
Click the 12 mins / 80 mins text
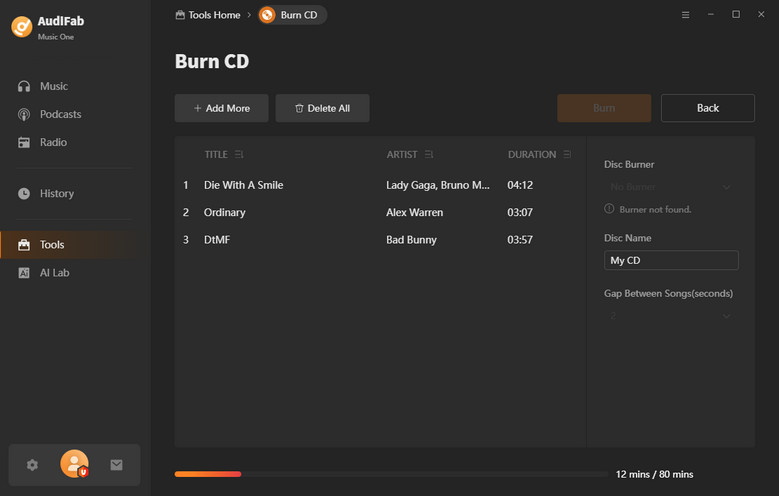click(x=654, y=474)
